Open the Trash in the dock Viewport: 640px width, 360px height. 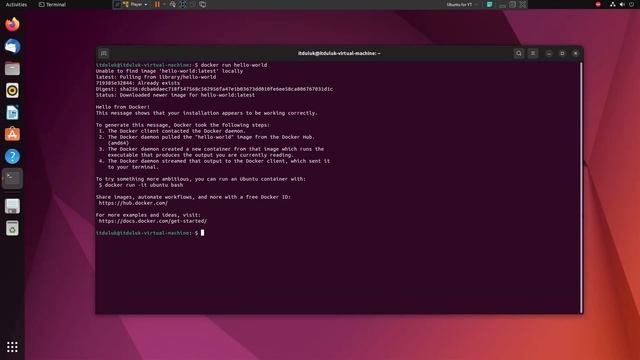point(12,228)
